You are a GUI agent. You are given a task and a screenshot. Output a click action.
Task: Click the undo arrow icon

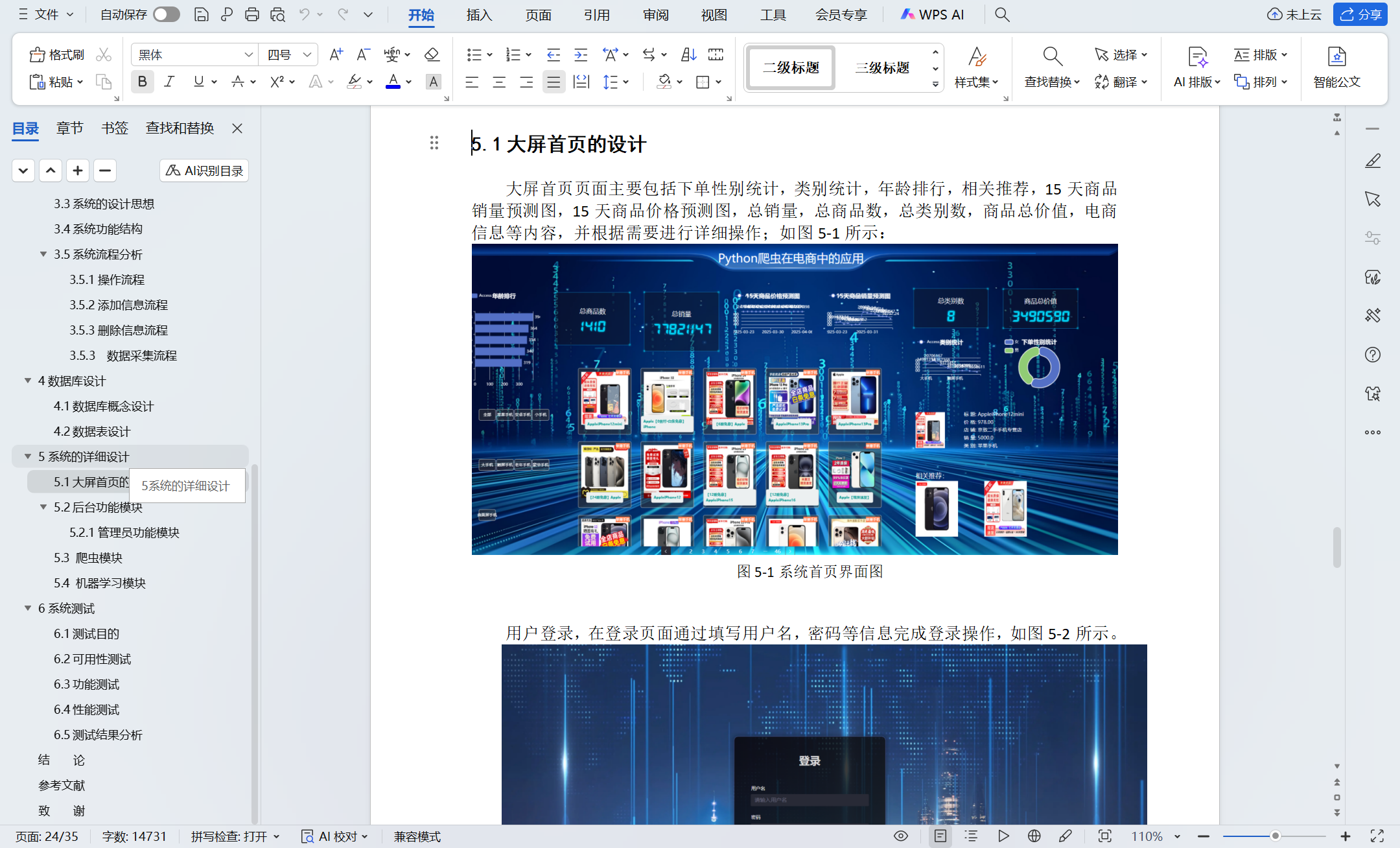(304, 14)
